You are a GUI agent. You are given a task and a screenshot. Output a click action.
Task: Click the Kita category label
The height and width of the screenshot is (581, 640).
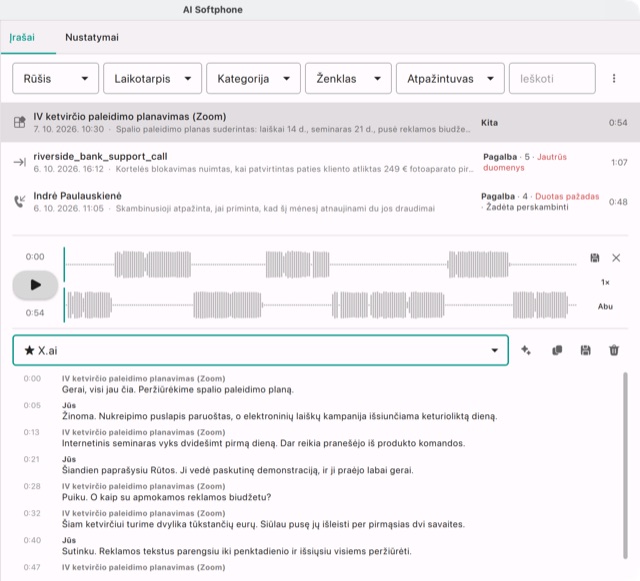coord(489,123)
